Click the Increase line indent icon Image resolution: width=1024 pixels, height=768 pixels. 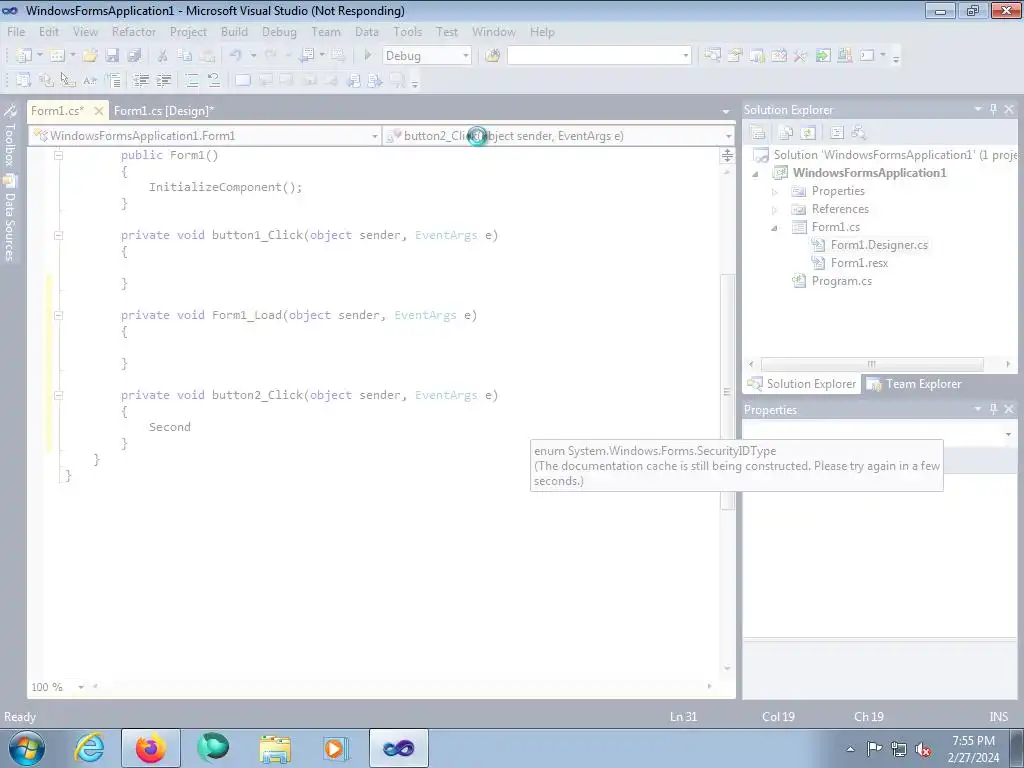[163, 80]
